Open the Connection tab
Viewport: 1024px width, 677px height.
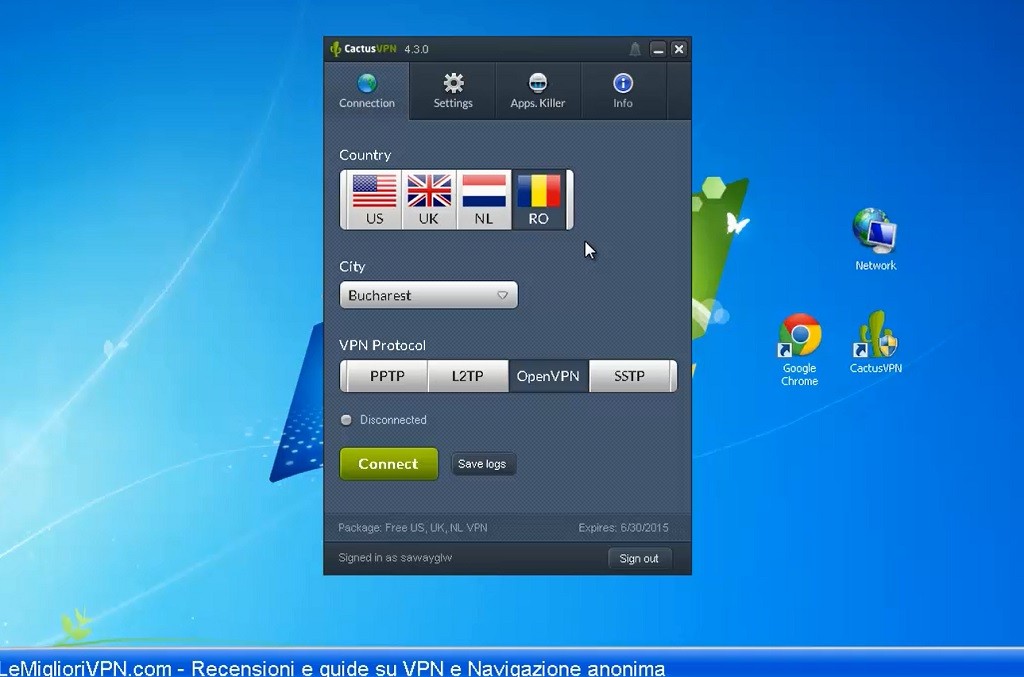[x=366, y=91]
